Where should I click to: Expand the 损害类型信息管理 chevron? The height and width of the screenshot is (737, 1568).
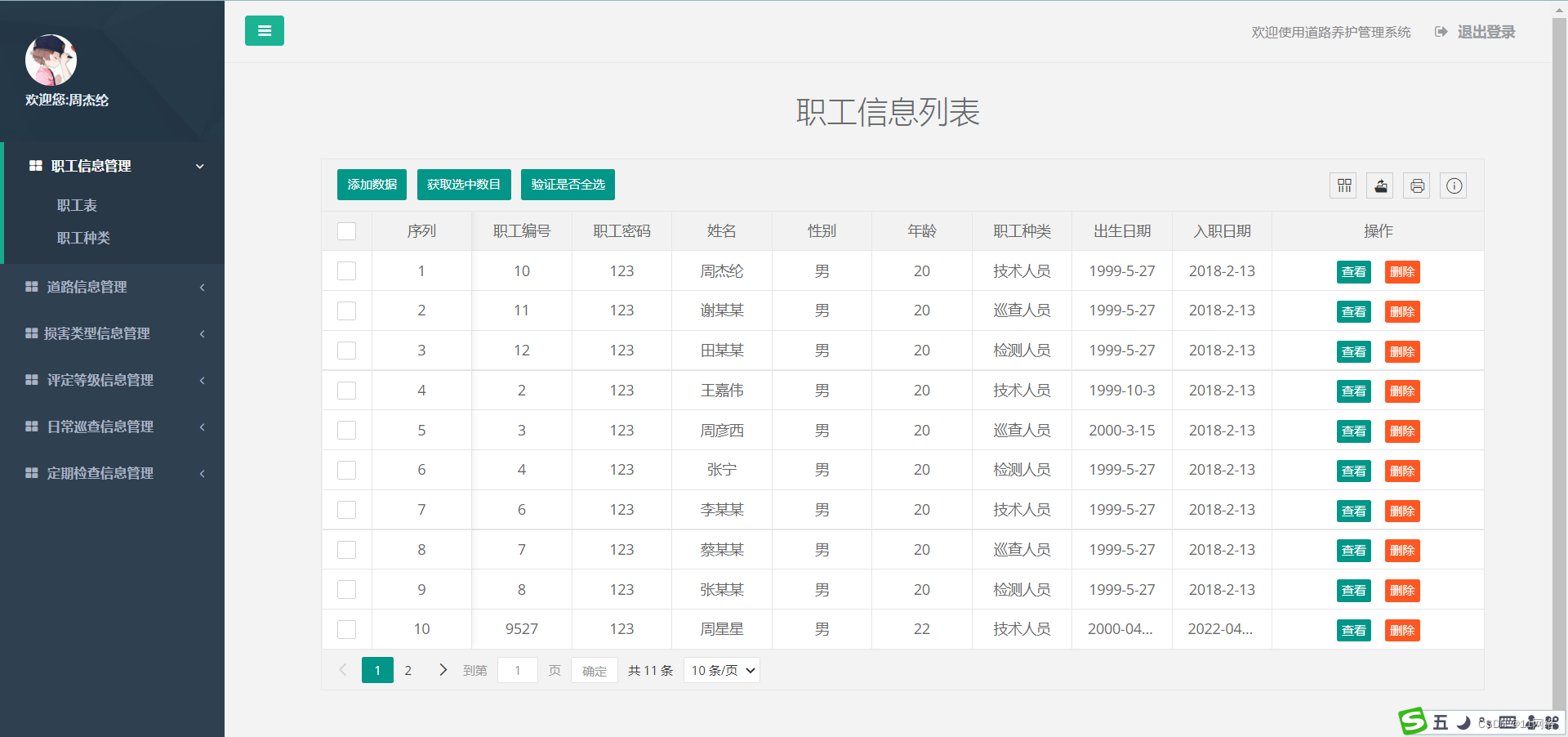pos(202,334)
